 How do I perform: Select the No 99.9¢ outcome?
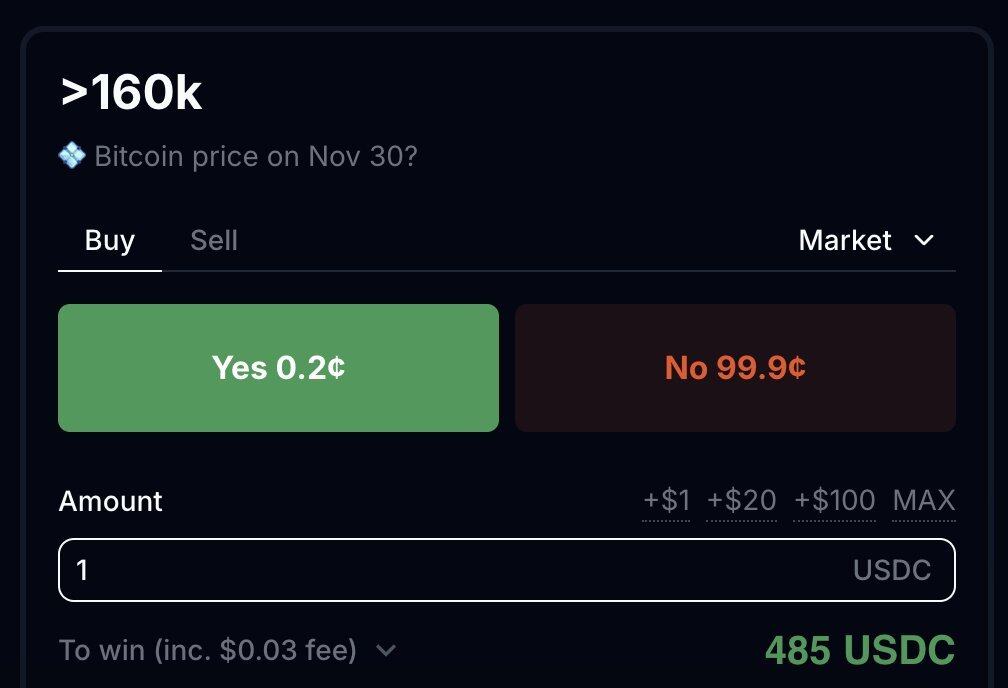[x=735, y=368]
